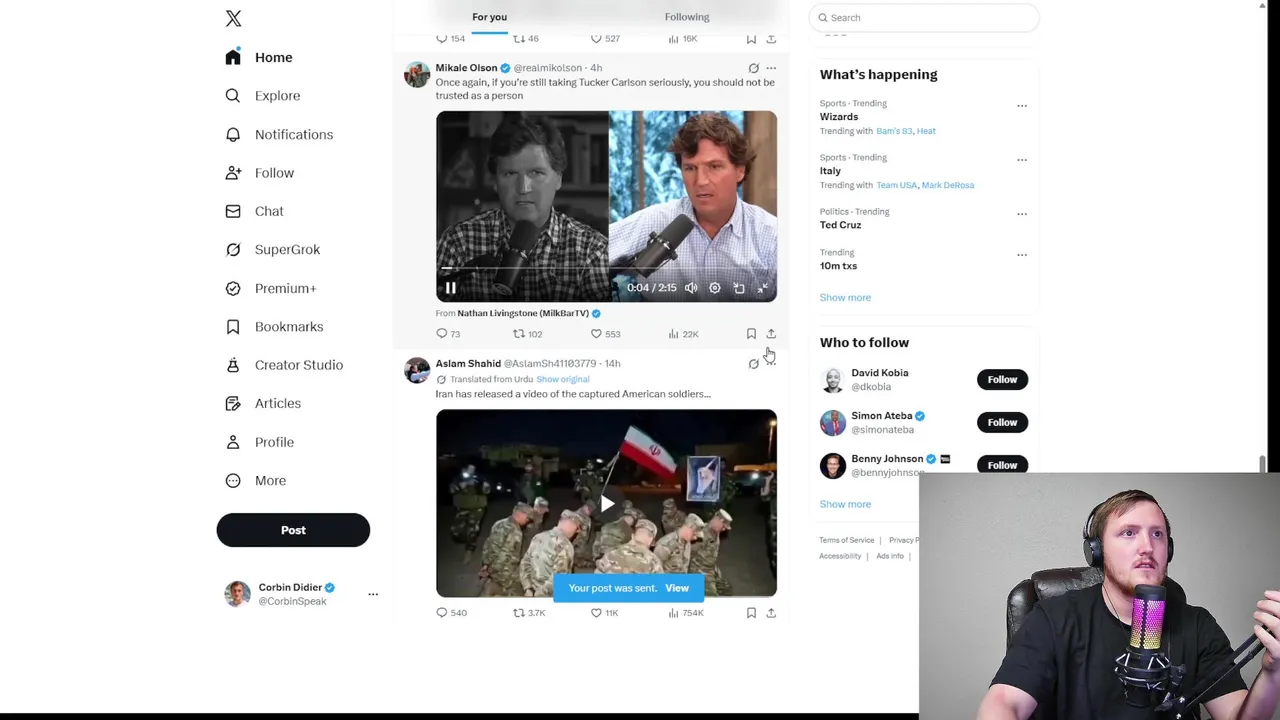Click Nathan Livingstone (MilkBarTV) source link

(x=523, y=313)
